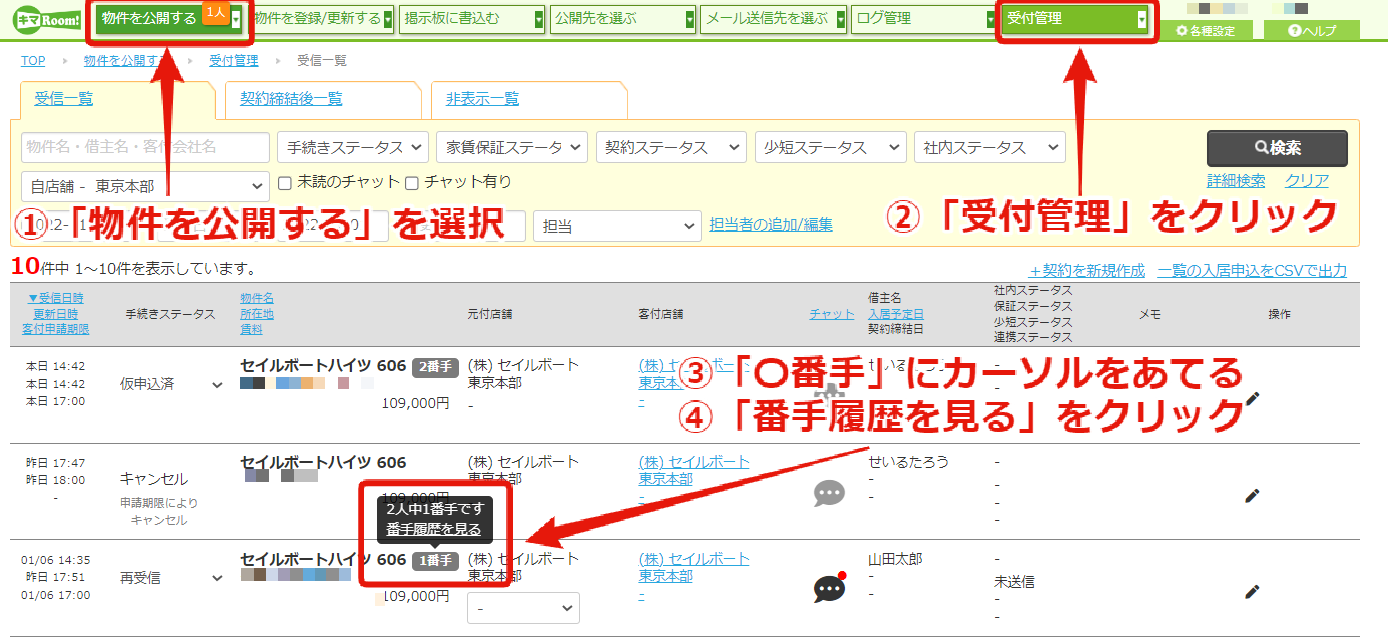Screen dimensions: 1388x637
Task: Sort by 客付申請期限 column header
Action: click(57, 329)
